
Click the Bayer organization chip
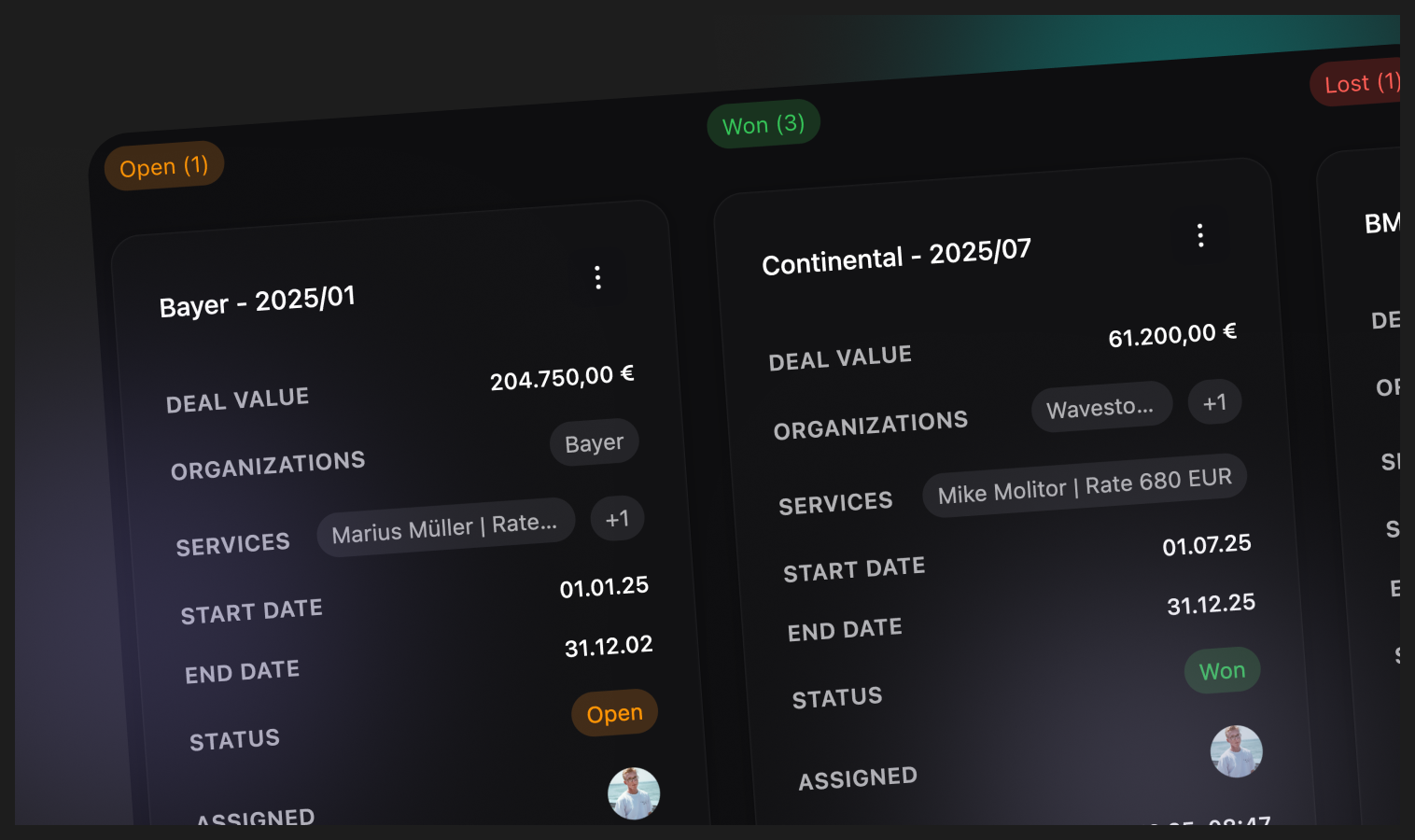click(595, 442)
